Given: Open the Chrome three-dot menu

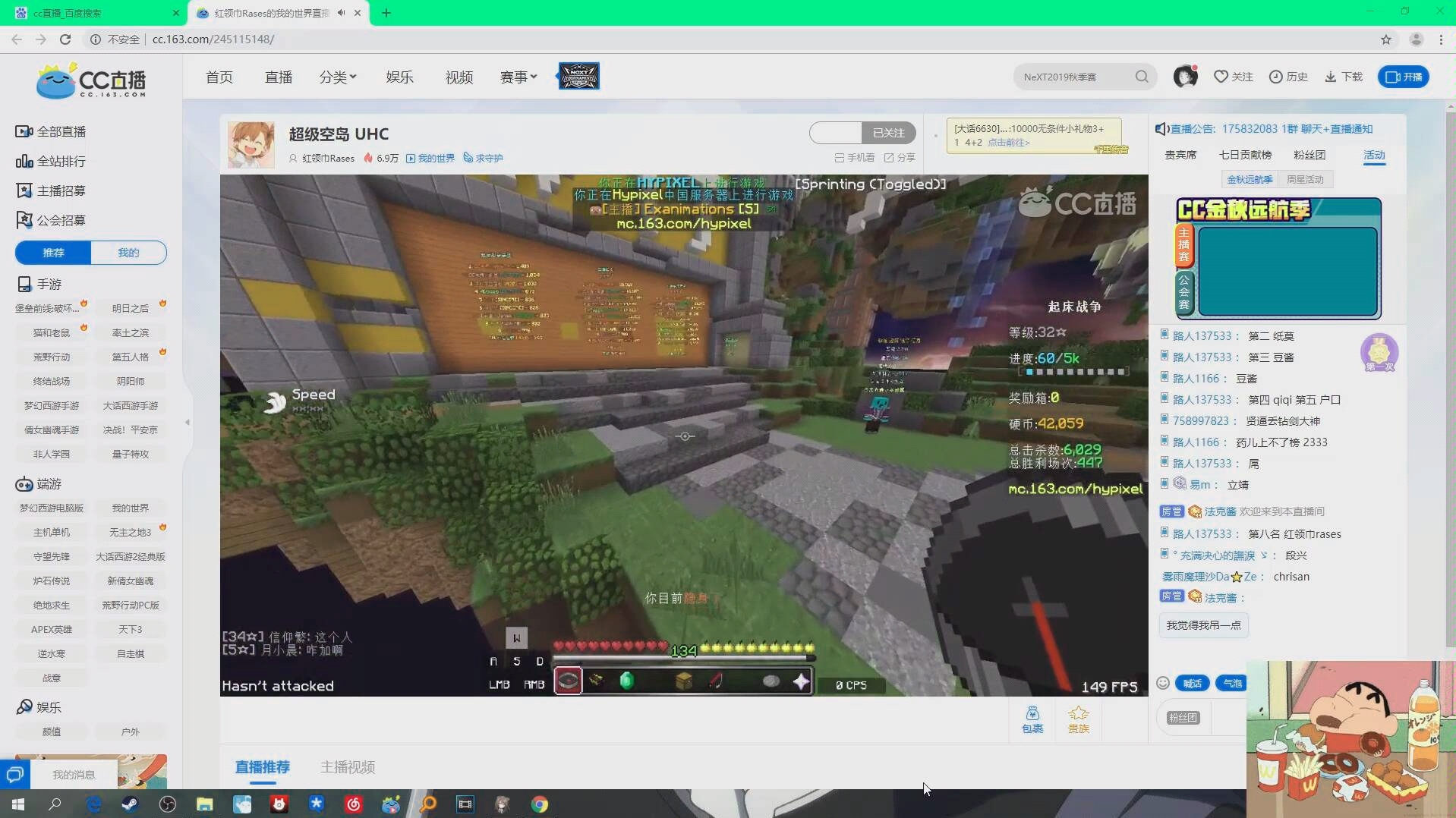Looking at the screenshot, I should pyautogui.click(x=1441, y=39).
